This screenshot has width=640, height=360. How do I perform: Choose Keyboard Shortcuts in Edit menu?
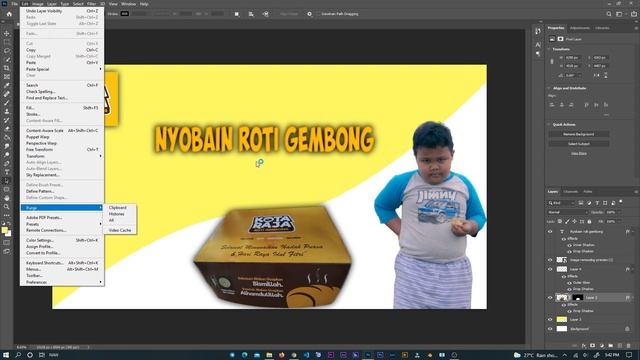62,263
